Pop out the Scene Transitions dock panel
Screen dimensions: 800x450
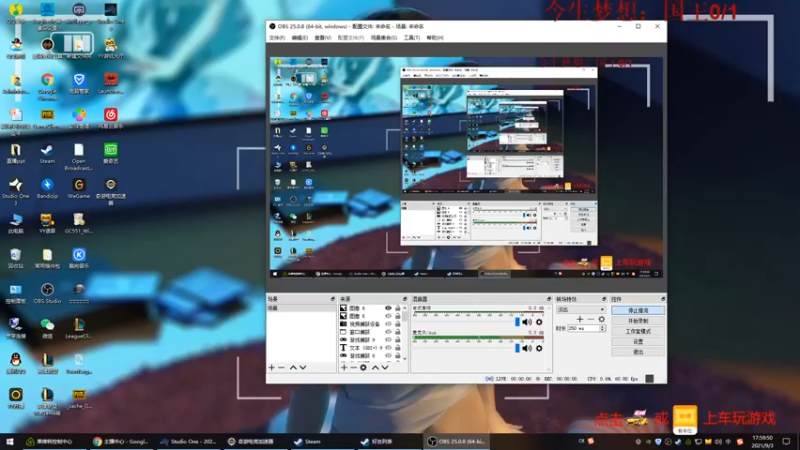pyautogui.click(x=604, y=299)
